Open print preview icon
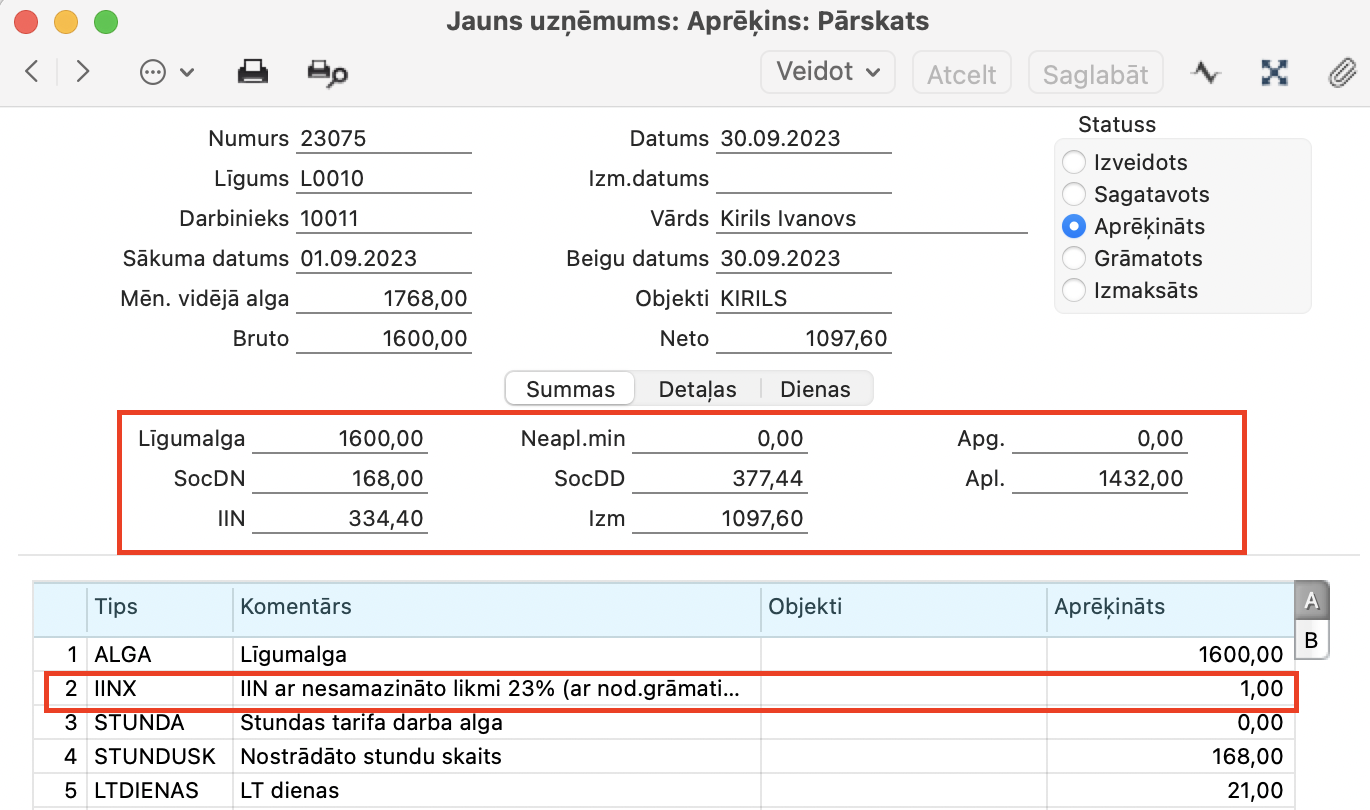 click(x=327, y=73)
